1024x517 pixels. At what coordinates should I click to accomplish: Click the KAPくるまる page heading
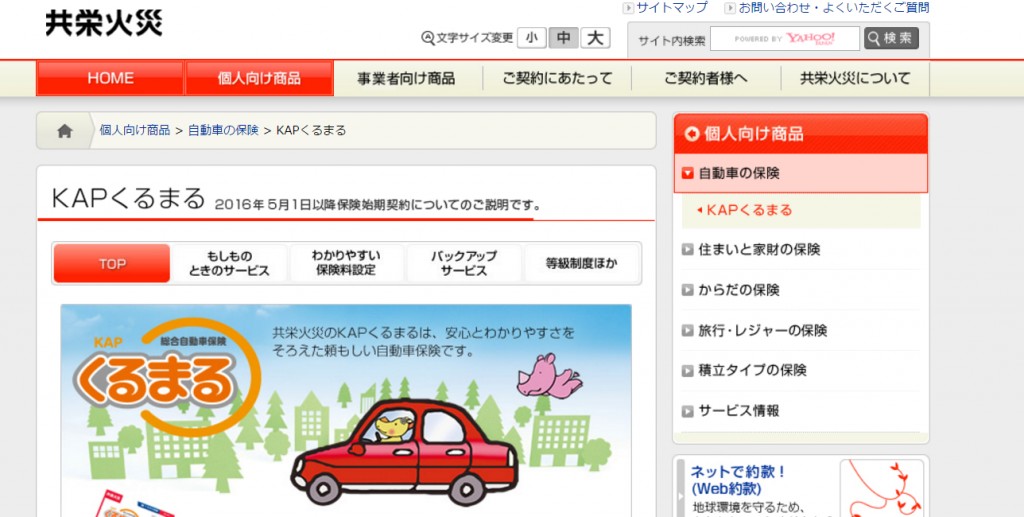pos(129,199)
